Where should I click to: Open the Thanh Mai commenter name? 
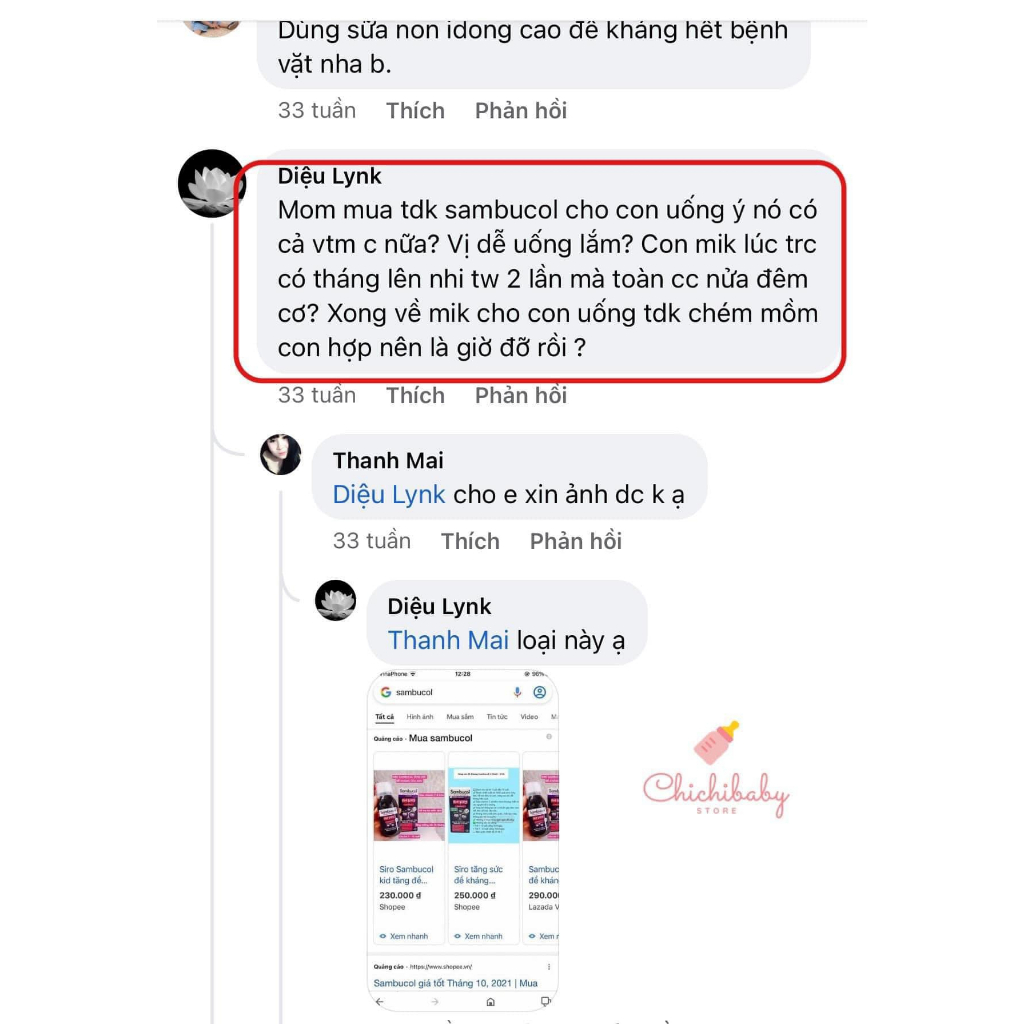388,461
